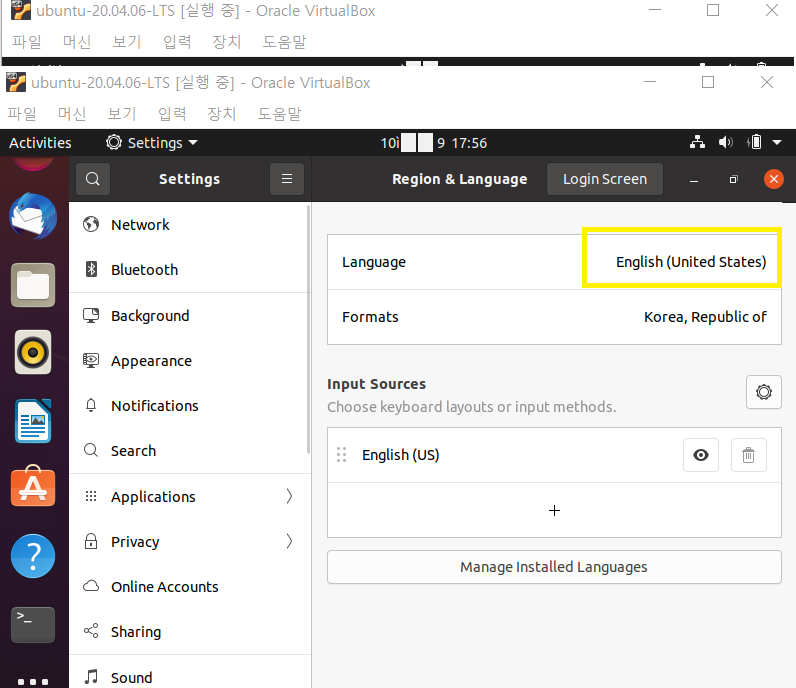Maximize the front VirtualBox window
Image resolution: width=796 pixels, height=688 pixels.
point(708,82)
